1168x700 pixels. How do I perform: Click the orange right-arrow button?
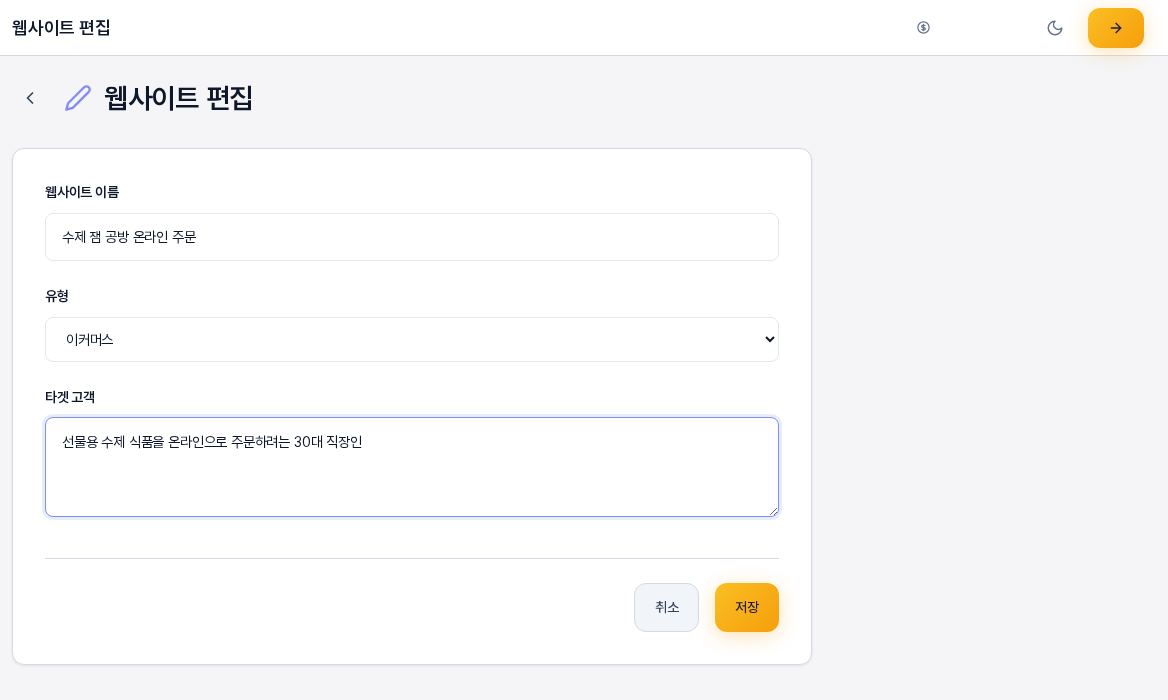coord(1115,28)
